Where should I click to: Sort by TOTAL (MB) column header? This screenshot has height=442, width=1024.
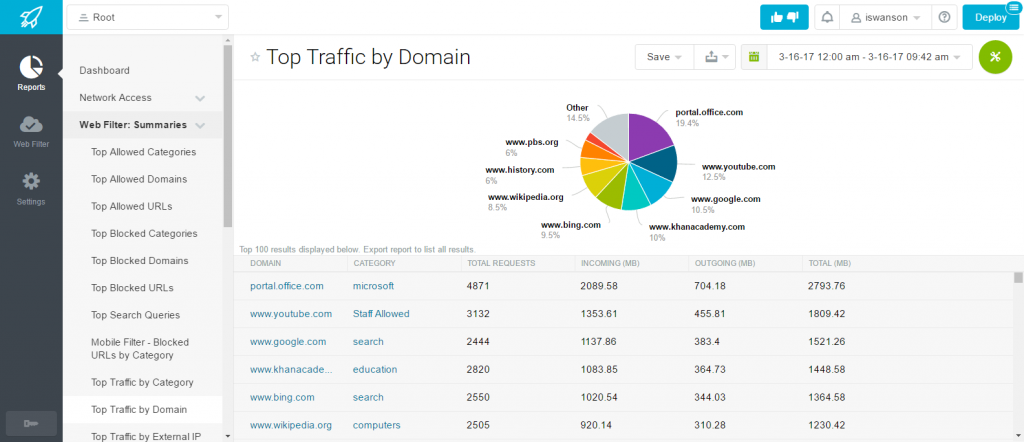829,264
